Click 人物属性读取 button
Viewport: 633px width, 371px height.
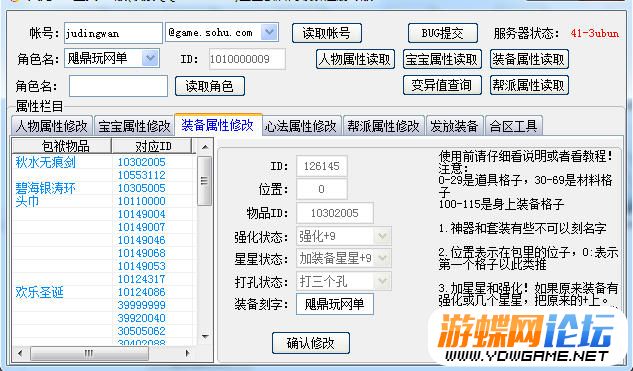tap(355, 59)
